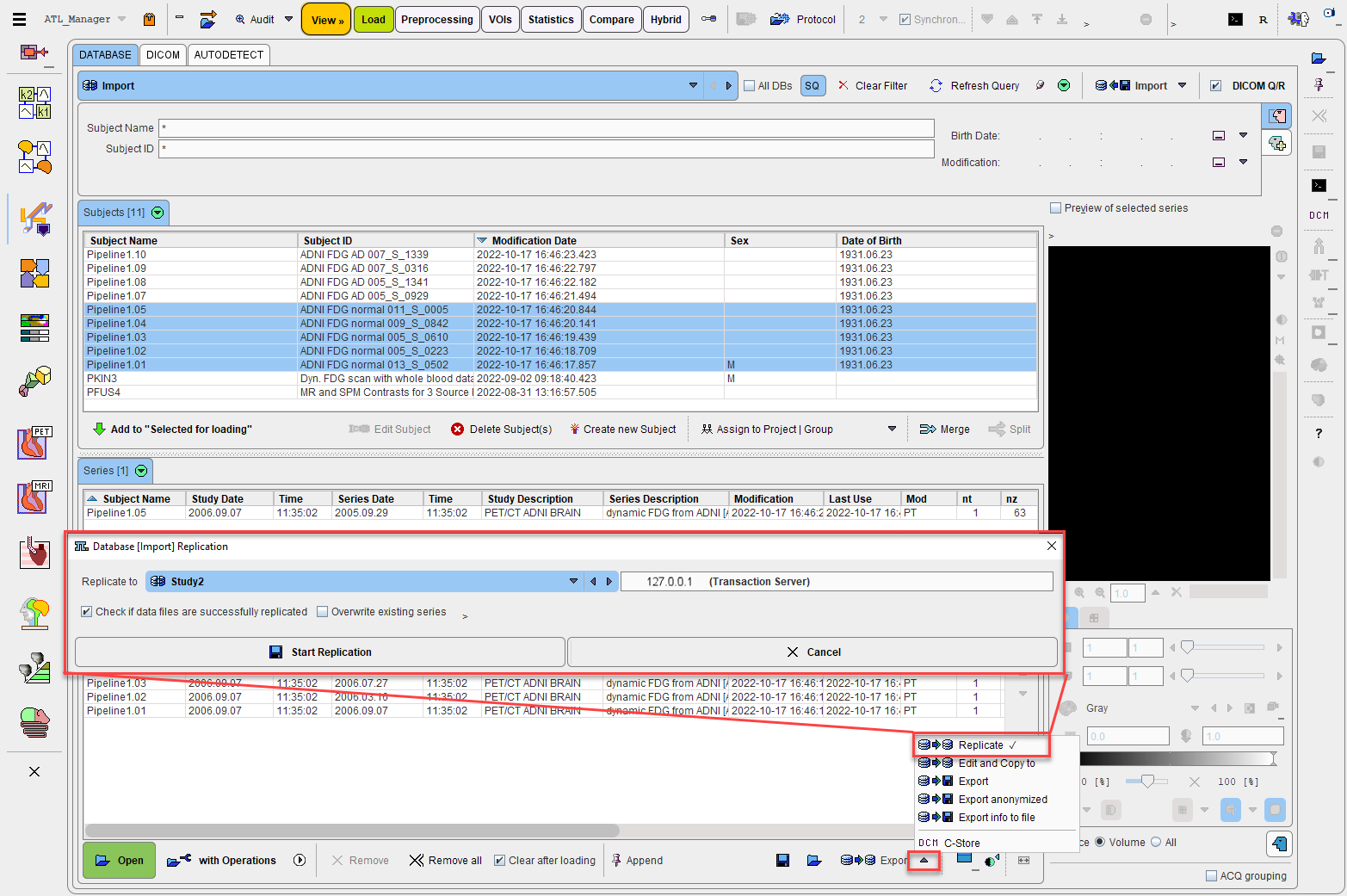The image size is (1347, 896).
Task: Open the Gray color table dropdown
Action: point(1195,708)
